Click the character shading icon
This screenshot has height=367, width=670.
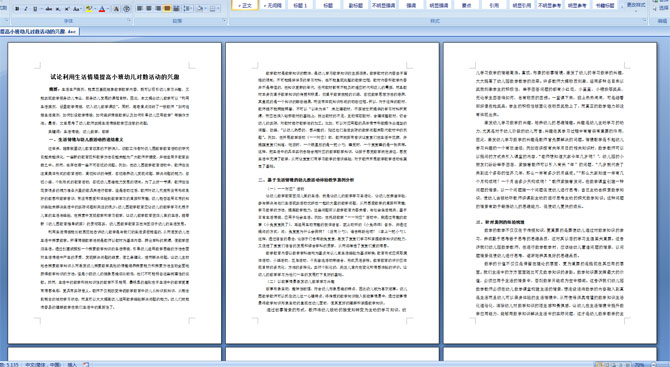click(x=116, y=9)
